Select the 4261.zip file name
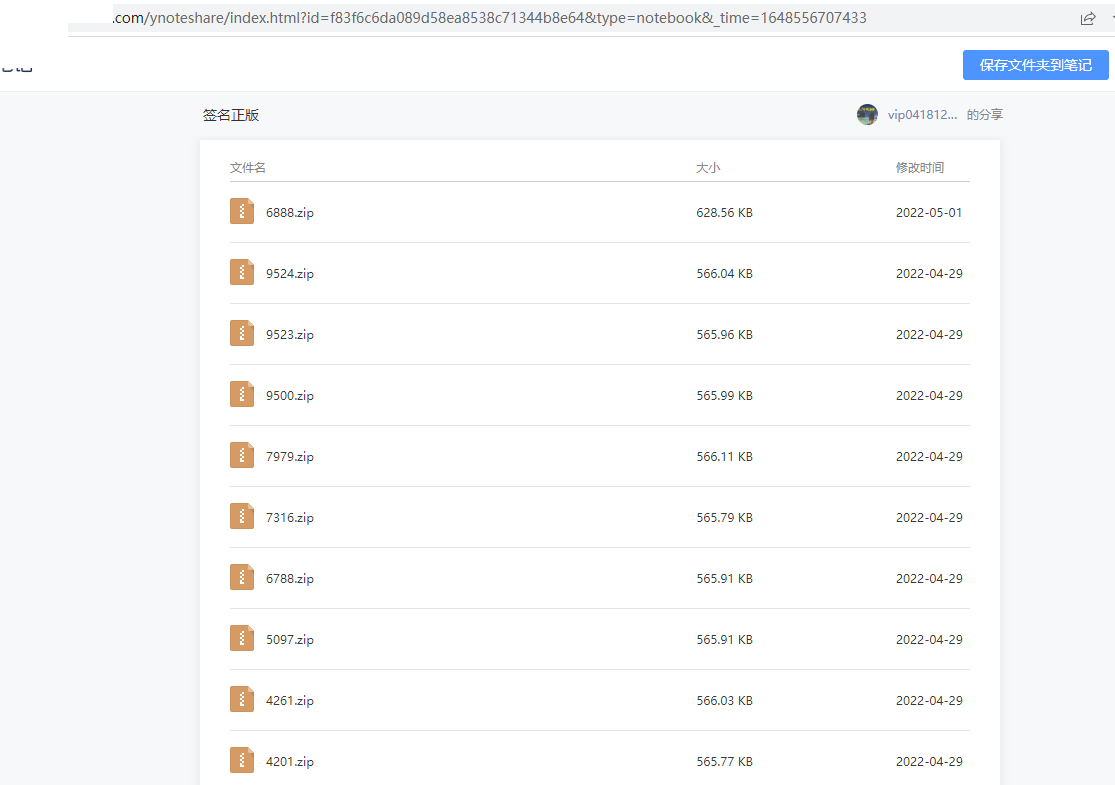This screenshot has width=1115, height=785. (289, 701)
